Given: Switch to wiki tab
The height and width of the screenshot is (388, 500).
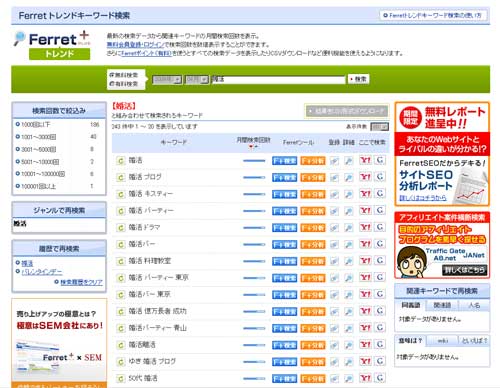Looking at the screenshot, I should point(442,341).
